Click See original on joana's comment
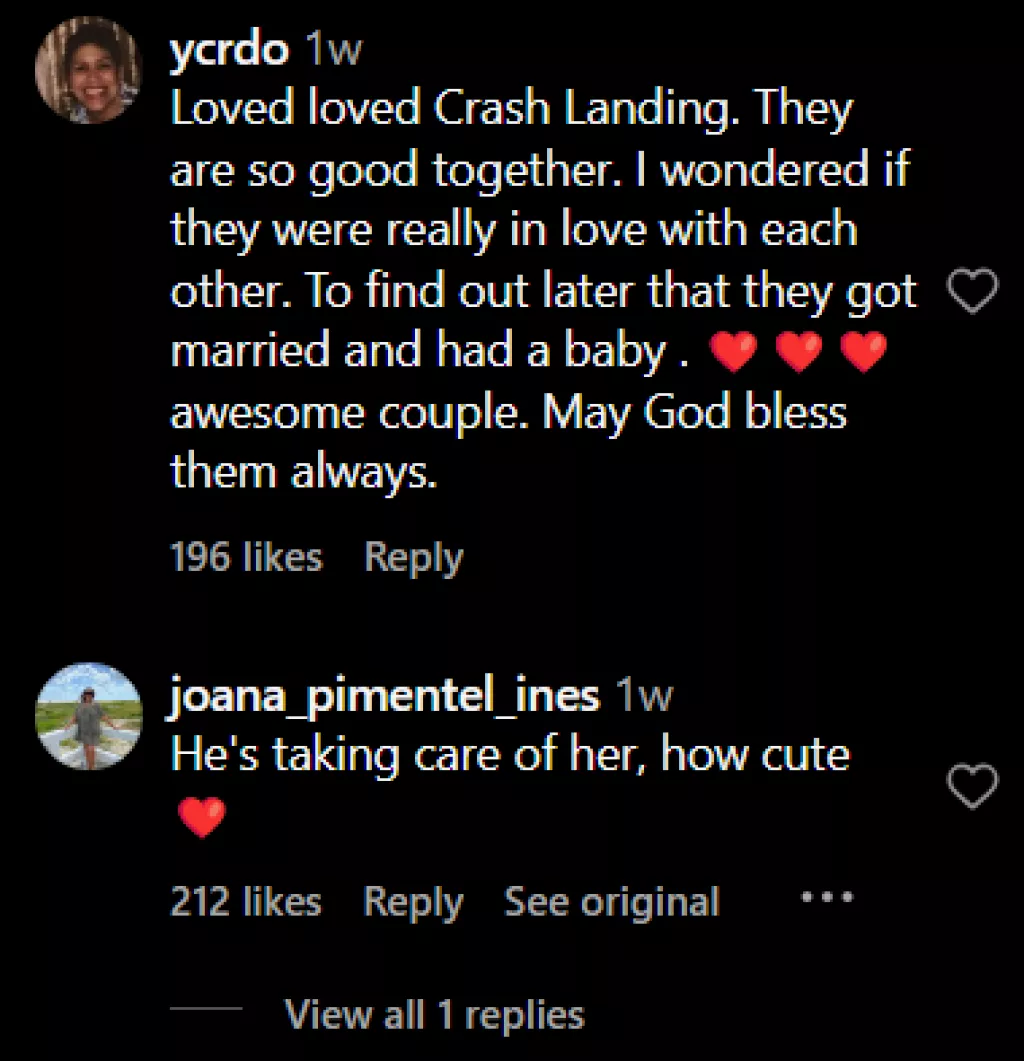The width and height of the screenshot is (1024, 1061). (x=611, y=902)
